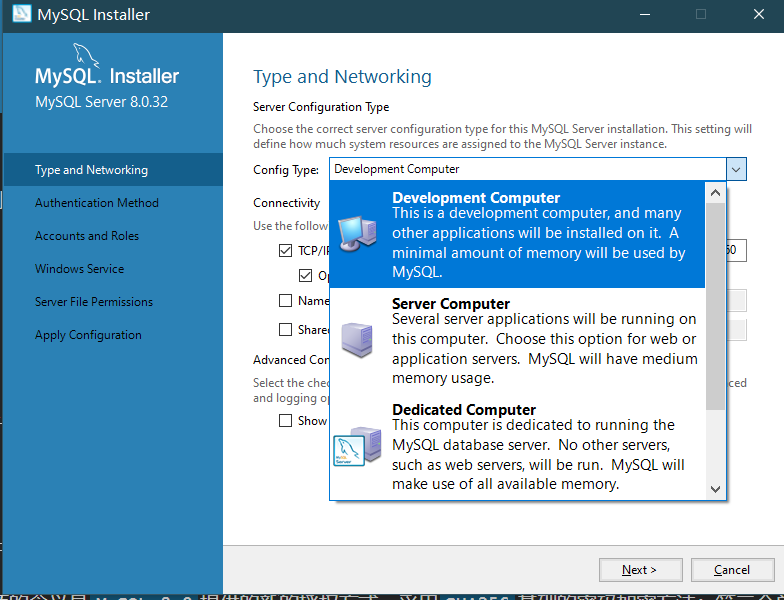Screen dimensions: 784x600
Task: Click the Connectivity section label
Action: (286, 202)
